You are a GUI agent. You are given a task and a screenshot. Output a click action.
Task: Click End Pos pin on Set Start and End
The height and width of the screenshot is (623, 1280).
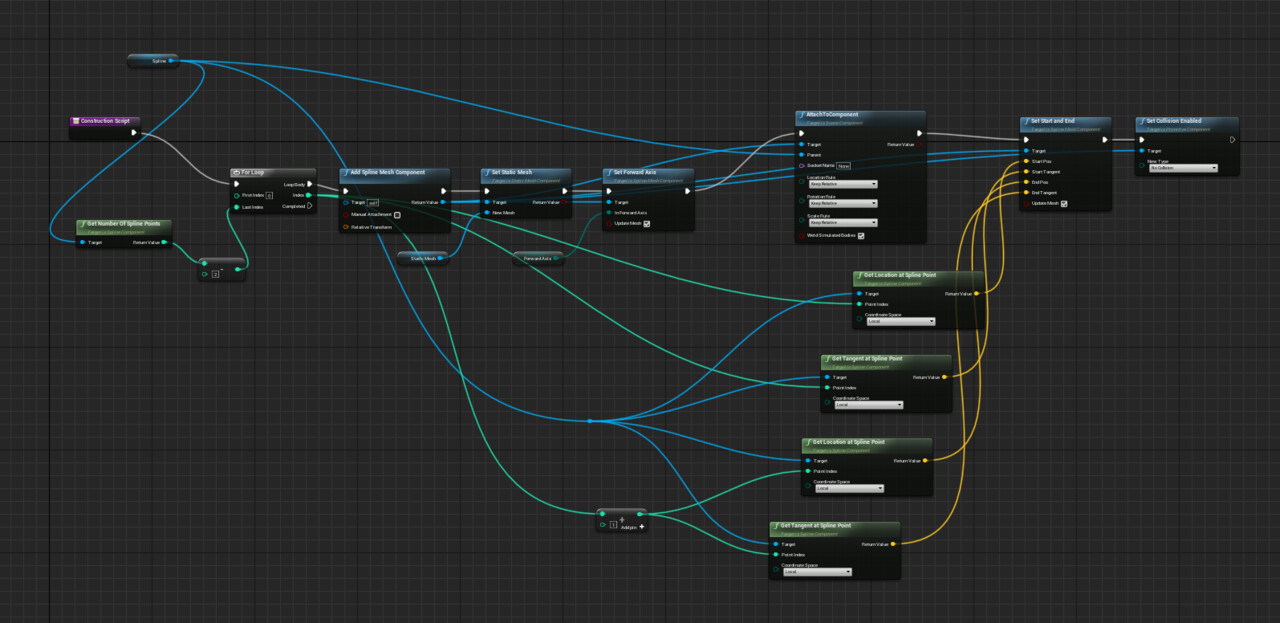click(x=1026, y=182)
